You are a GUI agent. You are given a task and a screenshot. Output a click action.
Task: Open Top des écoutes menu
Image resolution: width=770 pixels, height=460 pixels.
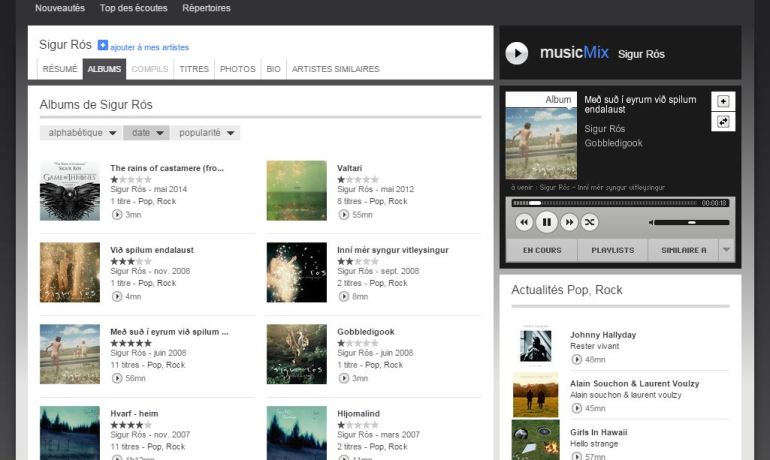[134, 8]
